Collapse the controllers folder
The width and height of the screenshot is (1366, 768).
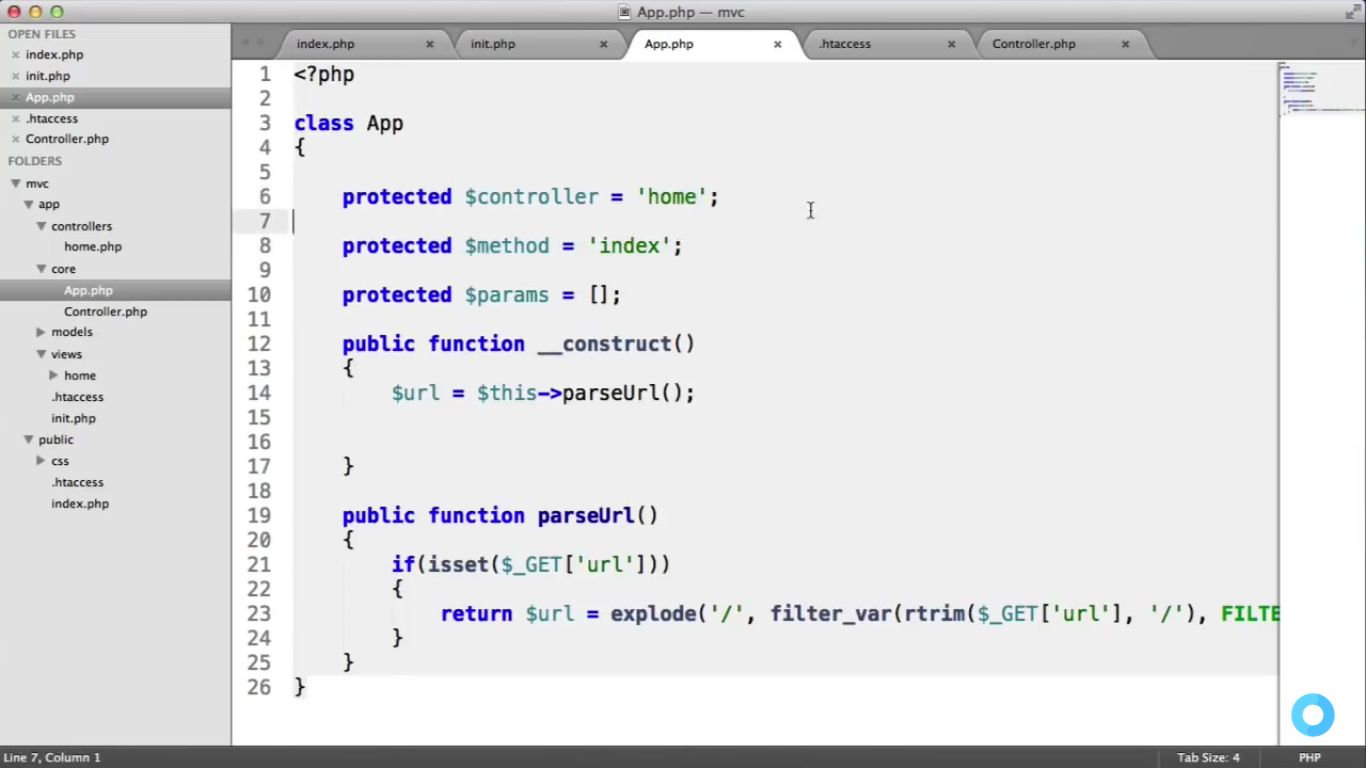[42, 227]
